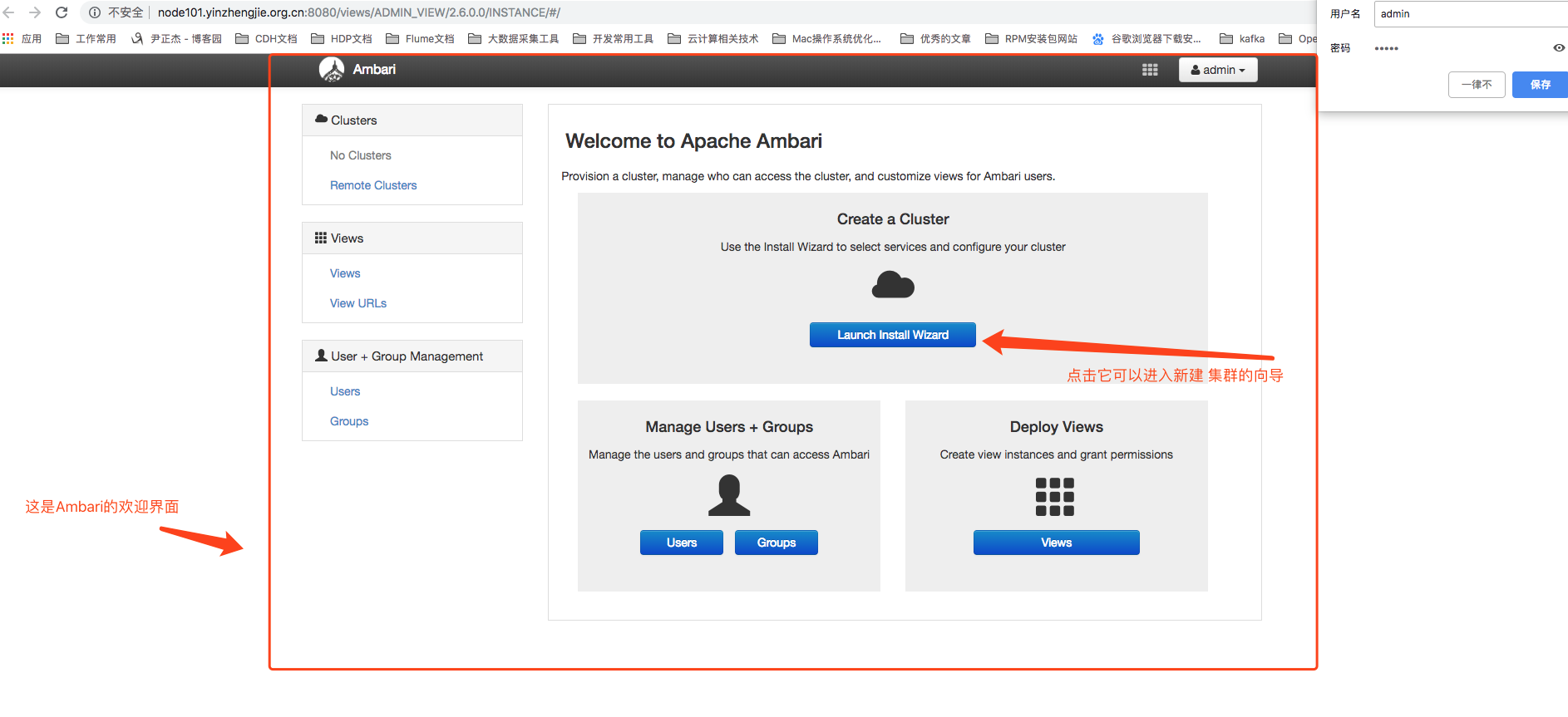Image resolution: width=1568 pixels, height=717 pixels.
Task: Open the kafka bookmark folder
Action: [1242, 39]
